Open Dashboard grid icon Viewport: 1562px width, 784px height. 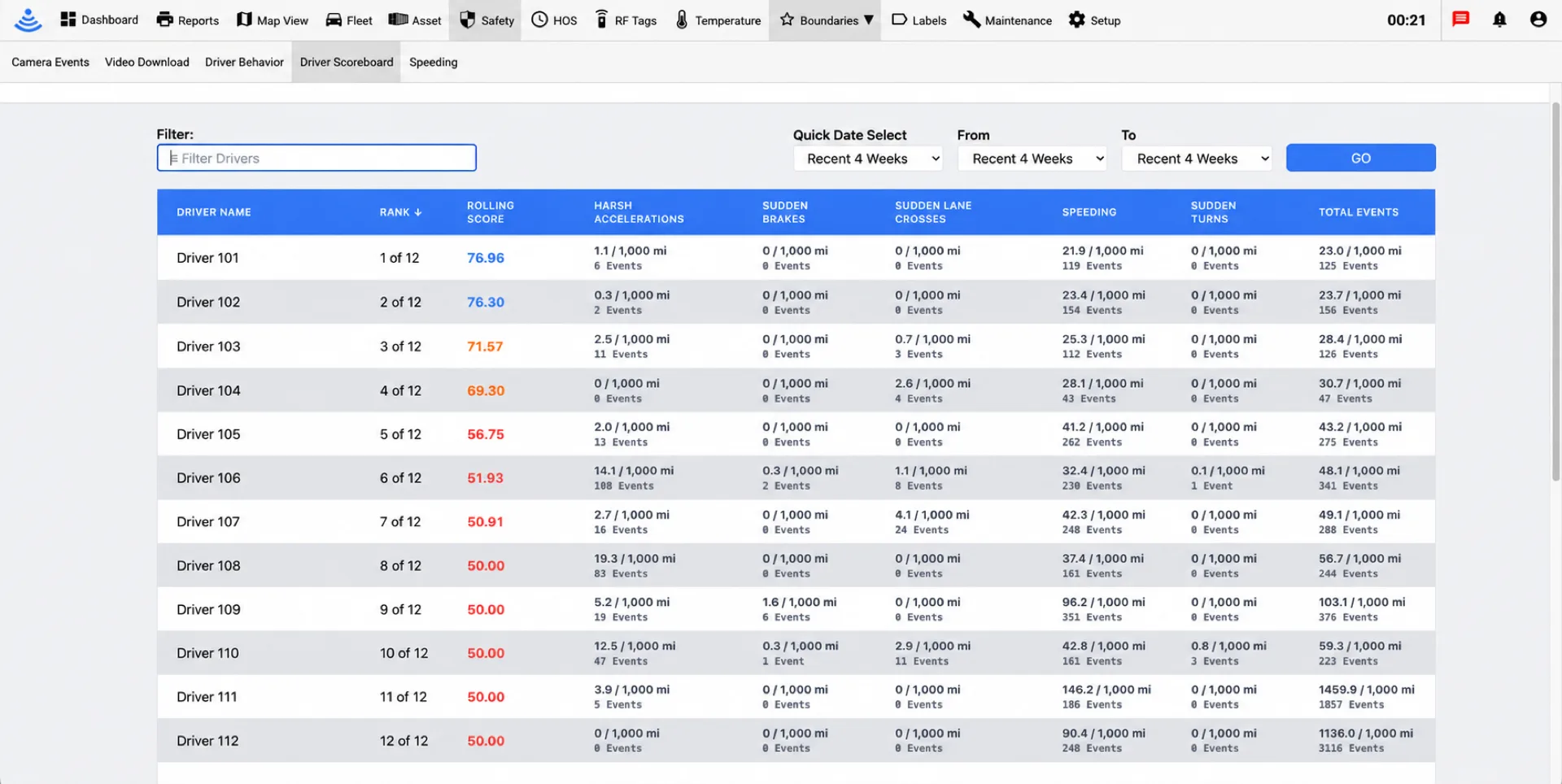(68, 20)
